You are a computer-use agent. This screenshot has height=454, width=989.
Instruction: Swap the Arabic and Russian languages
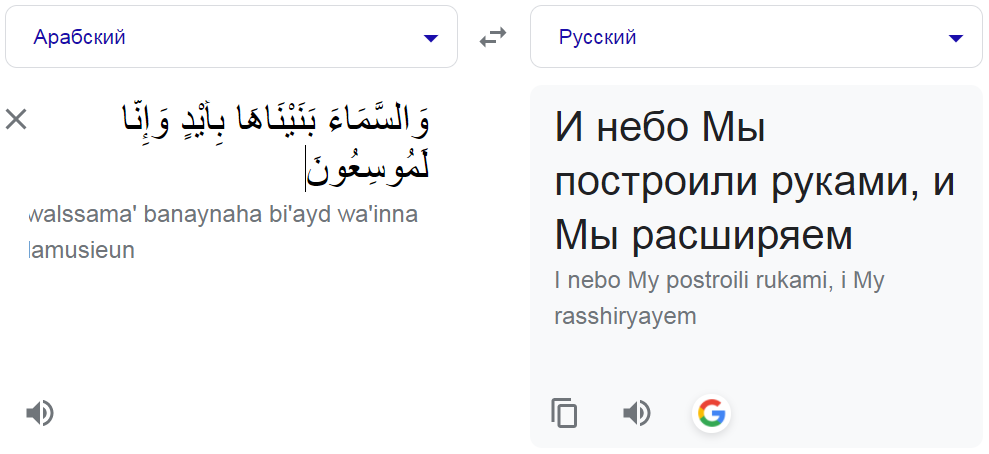tap(493, 38)
